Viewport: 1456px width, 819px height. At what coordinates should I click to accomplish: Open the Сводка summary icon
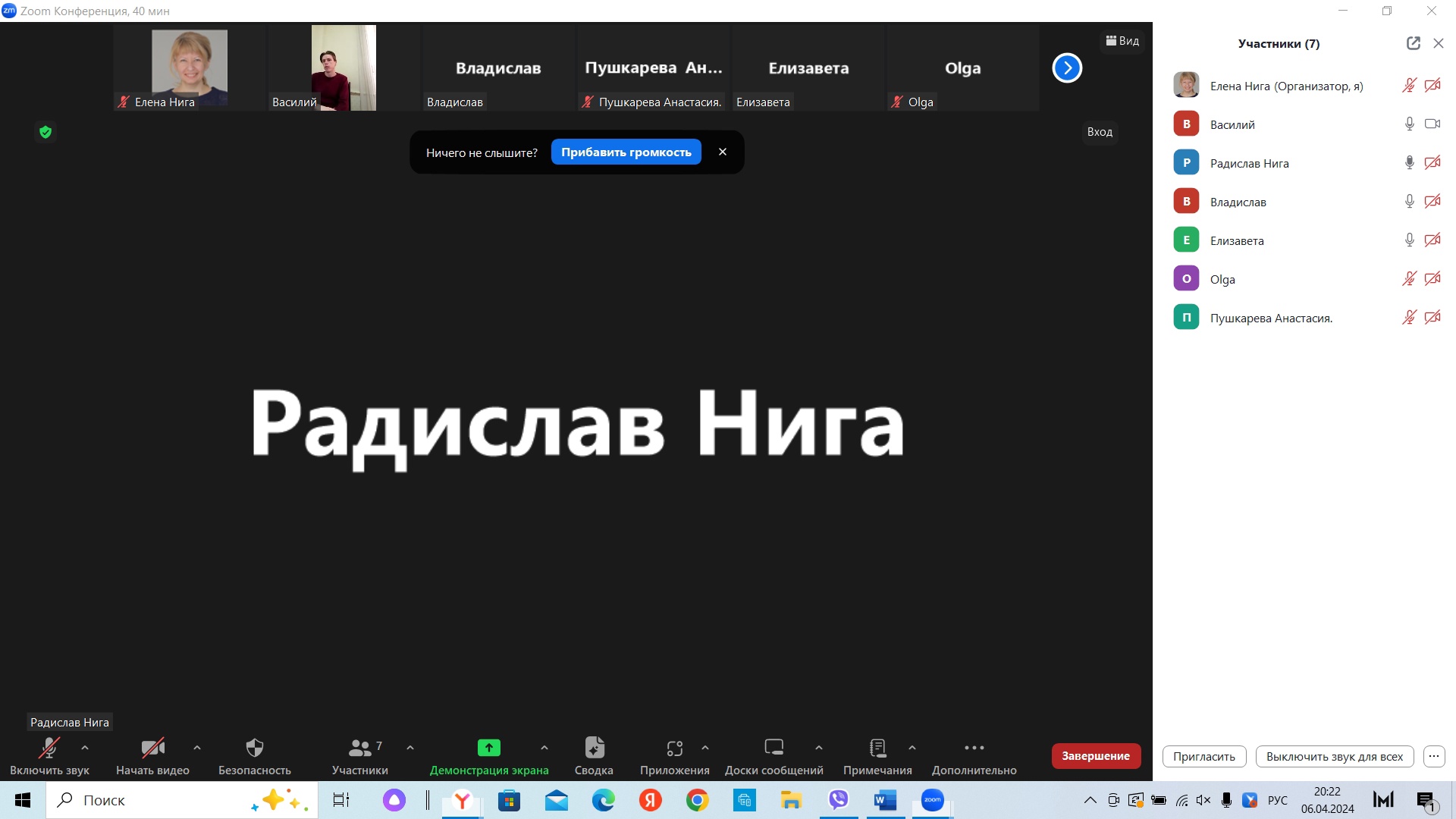594,748
